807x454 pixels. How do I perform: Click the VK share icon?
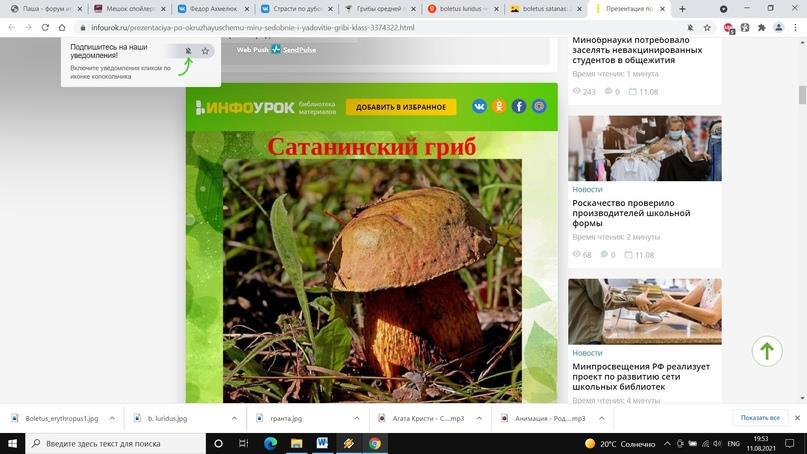pyautogui.click(x=480, y=106)
